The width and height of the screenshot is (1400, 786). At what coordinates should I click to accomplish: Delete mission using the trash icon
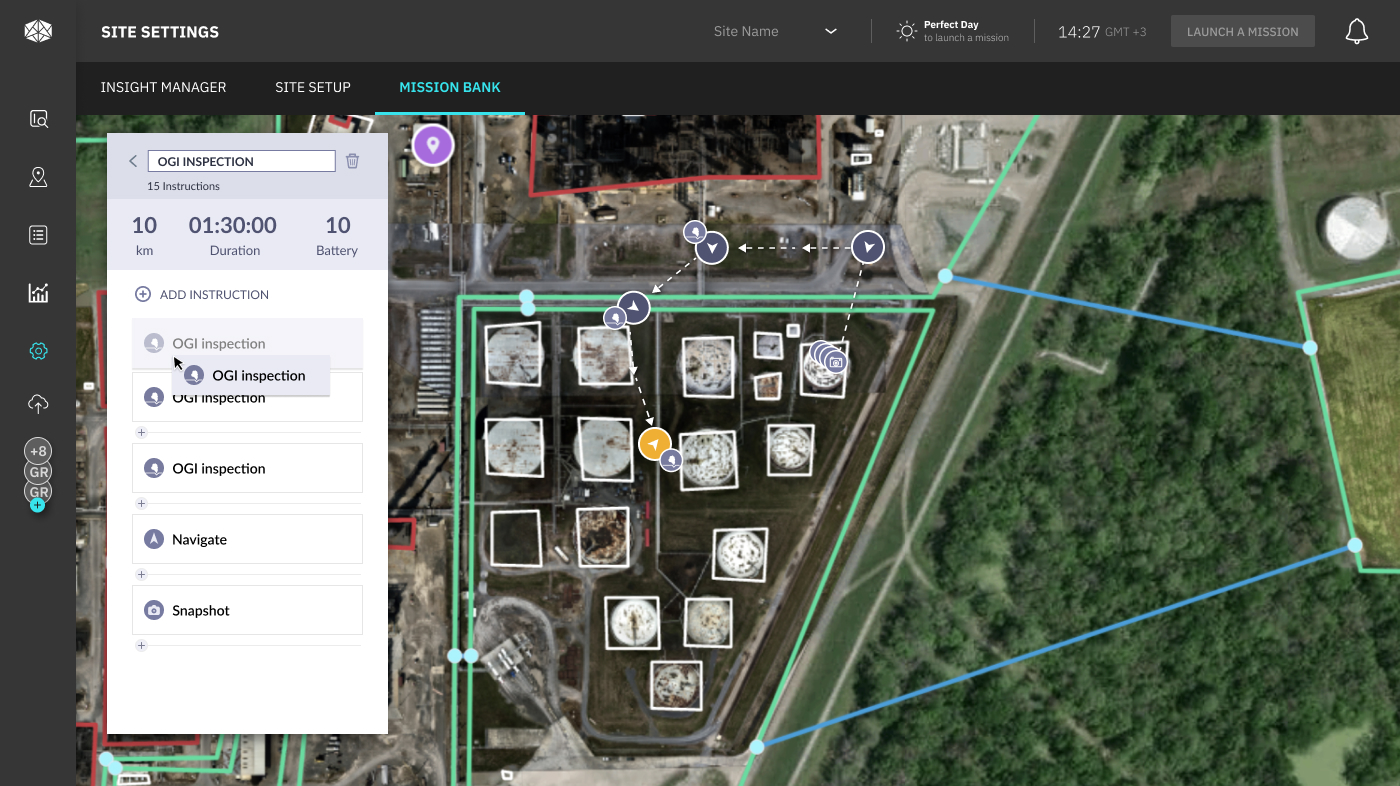tap(352, 161)
